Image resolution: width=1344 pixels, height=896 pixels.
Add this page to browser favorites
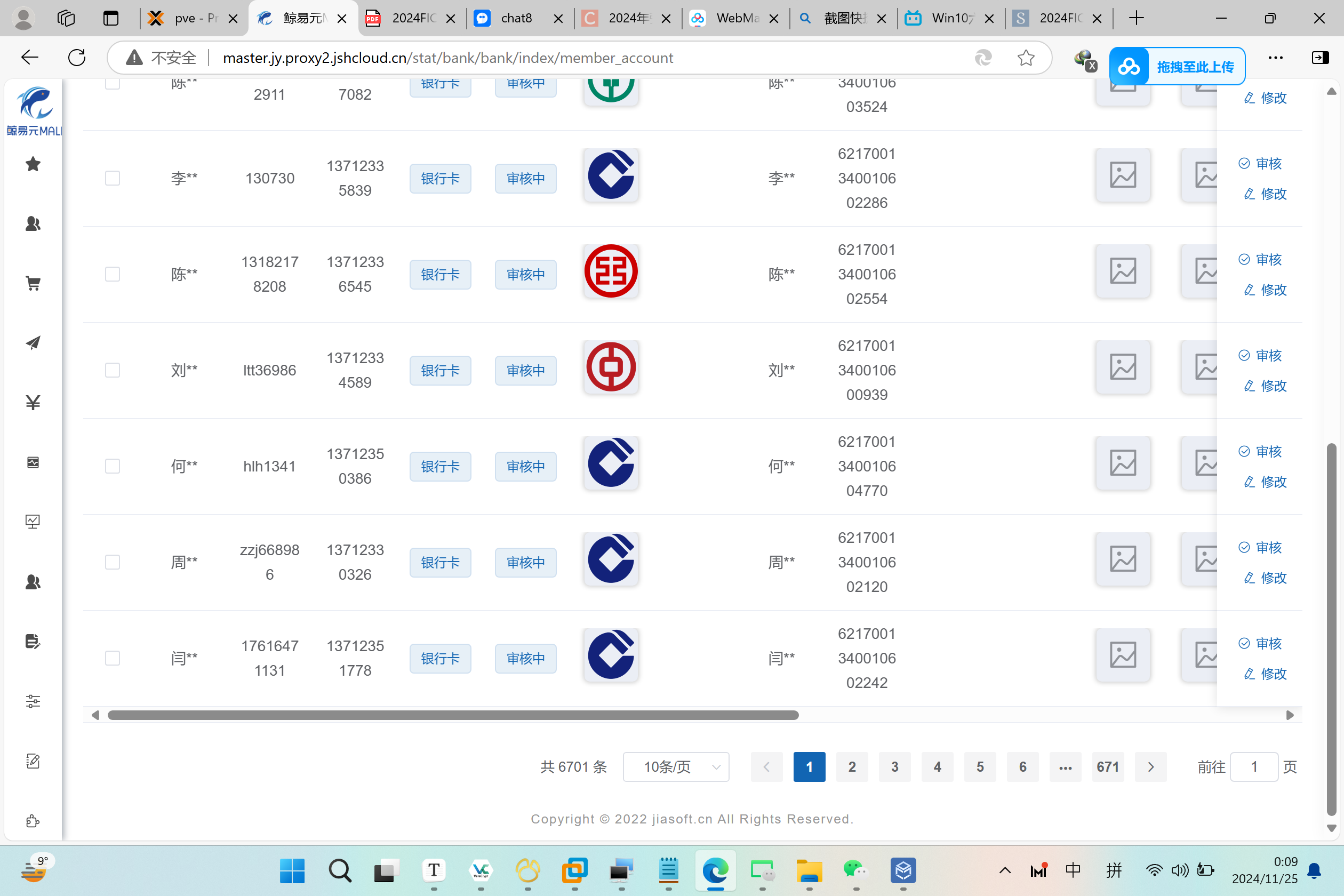[1026, 58]
